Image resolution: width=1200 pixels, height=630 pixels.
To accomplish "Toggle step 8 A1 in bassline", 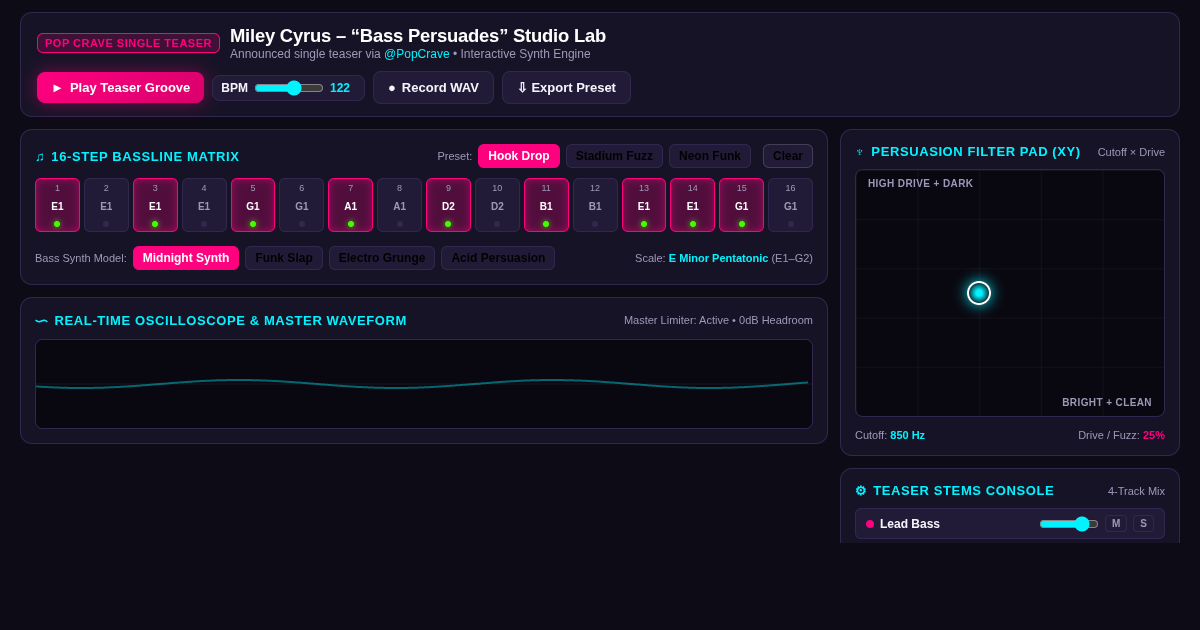I will point(399,205).
